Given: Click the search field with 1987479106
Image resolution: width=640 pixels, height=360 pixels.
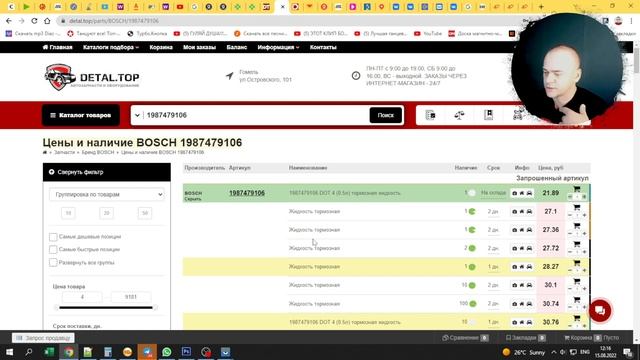Looking at the screenshot, I should (256, 116).
